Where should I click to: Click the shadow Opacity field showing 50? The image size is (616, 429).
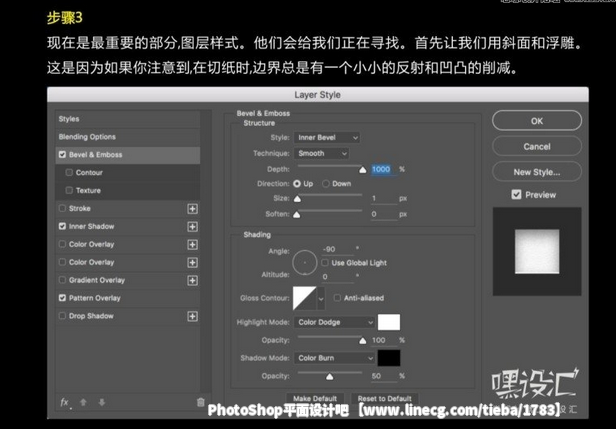[384, 376]
